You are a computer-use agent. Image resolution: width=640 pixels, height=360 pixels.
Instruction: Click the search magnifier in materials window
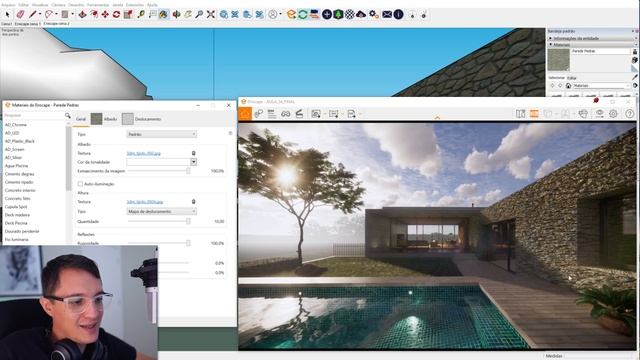point(68,116)
